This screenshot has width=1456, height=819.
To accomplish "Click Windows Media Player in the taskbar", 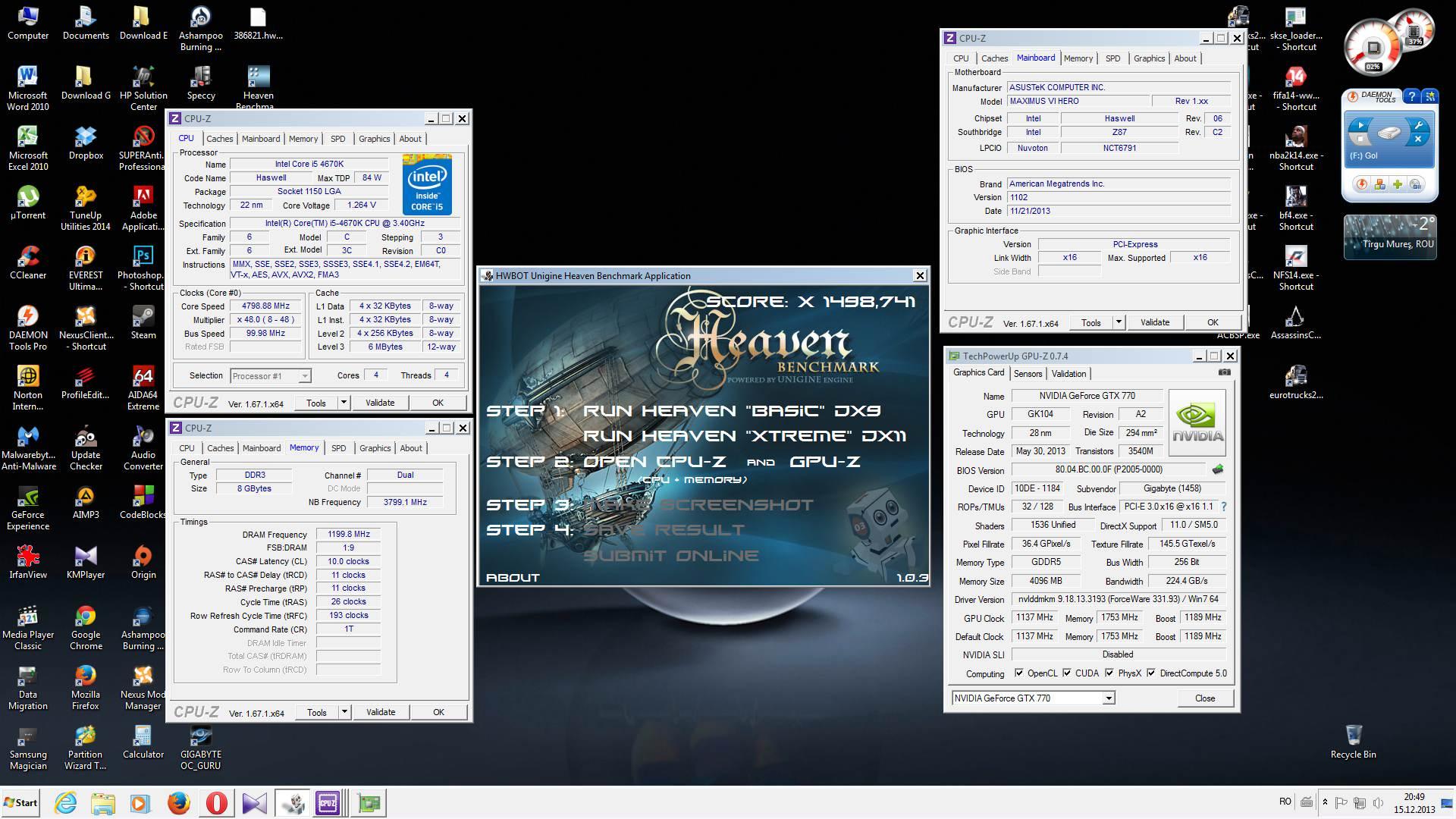I will click(140, 802).
